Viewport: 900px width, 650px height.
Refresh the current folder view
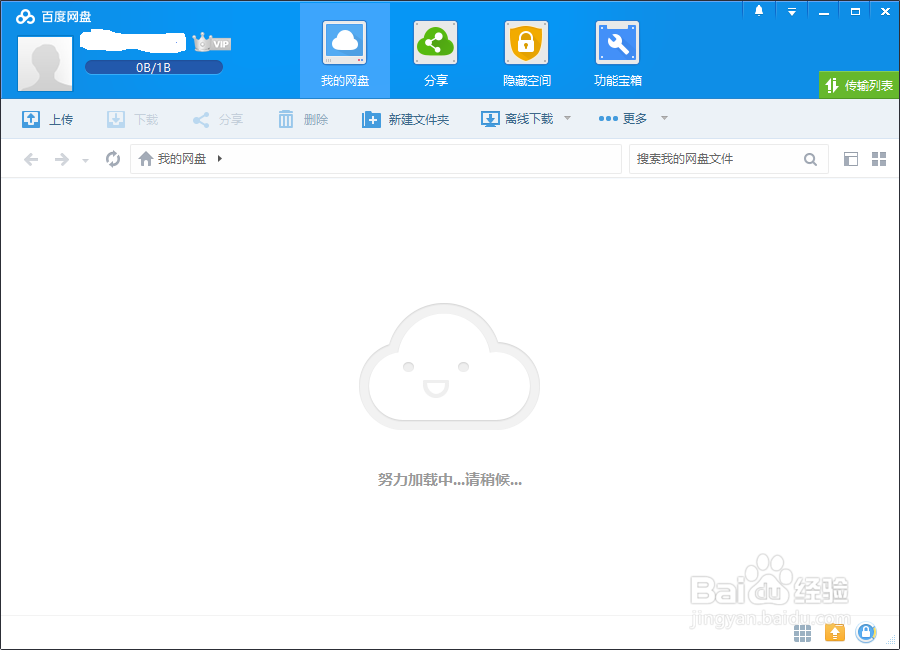112,158
